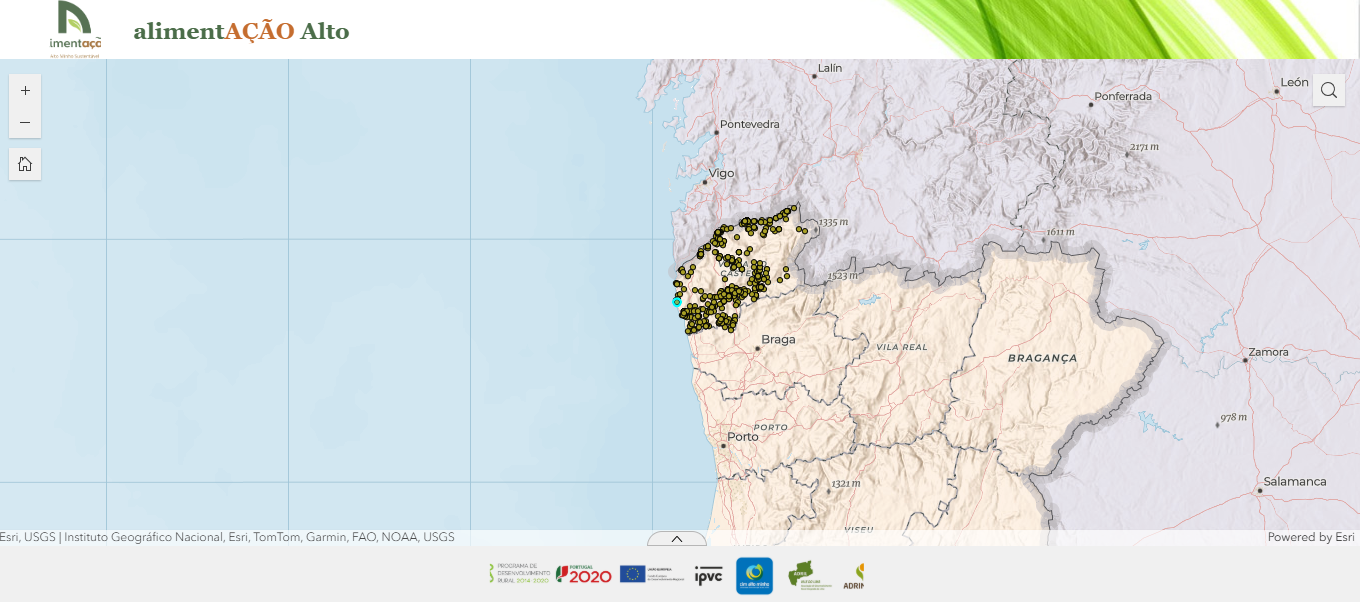1360x602 pixels.
Task: Click the European Union flag logo
Action: 632,573
